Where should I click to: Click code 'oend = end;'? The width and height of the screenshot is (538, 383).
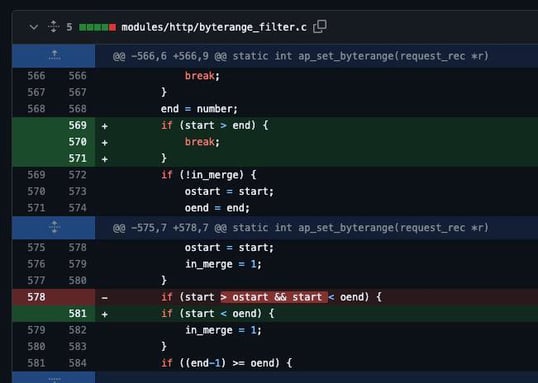(217, 208)
